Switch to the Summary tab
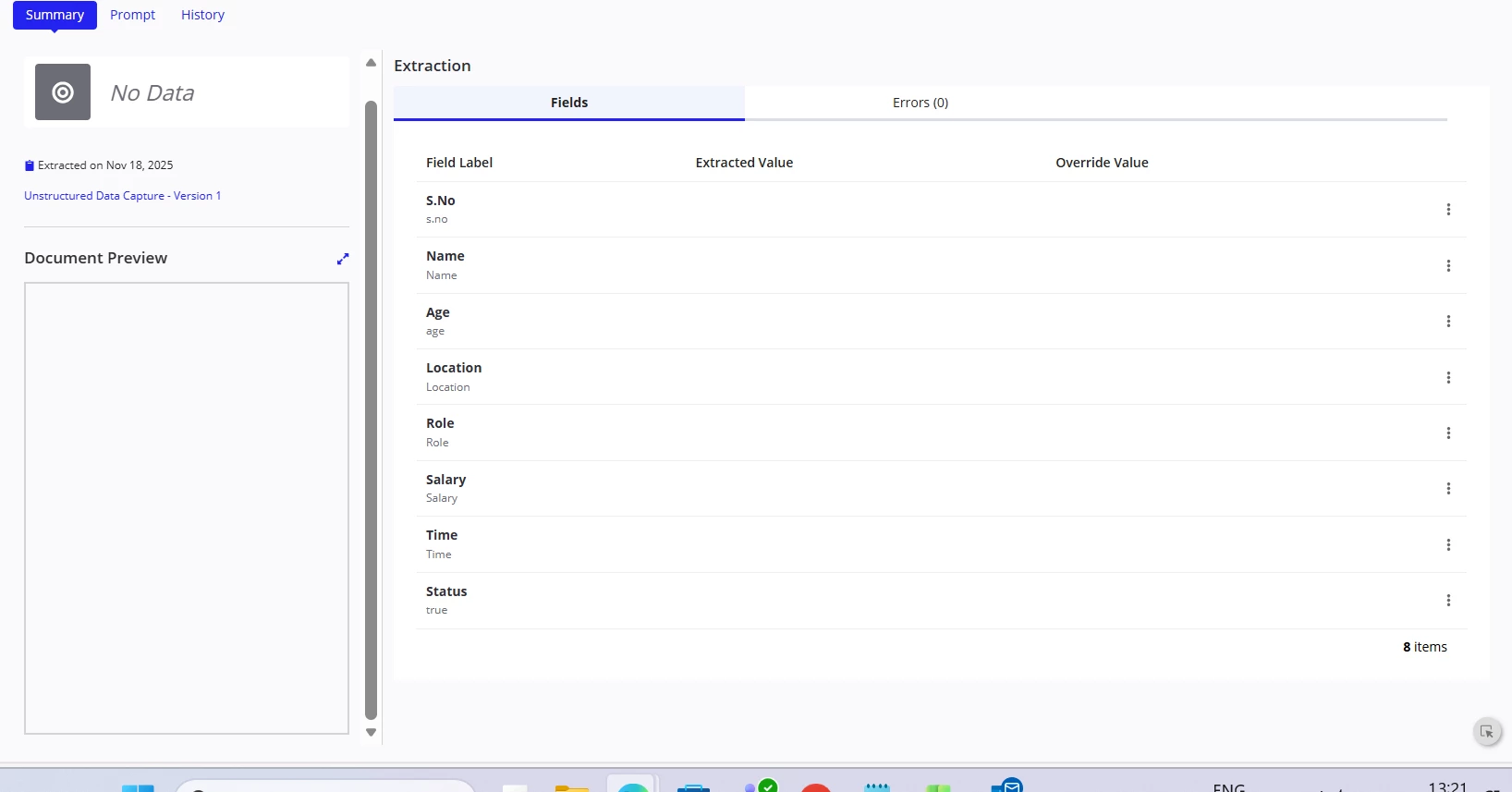 point(55,15)
